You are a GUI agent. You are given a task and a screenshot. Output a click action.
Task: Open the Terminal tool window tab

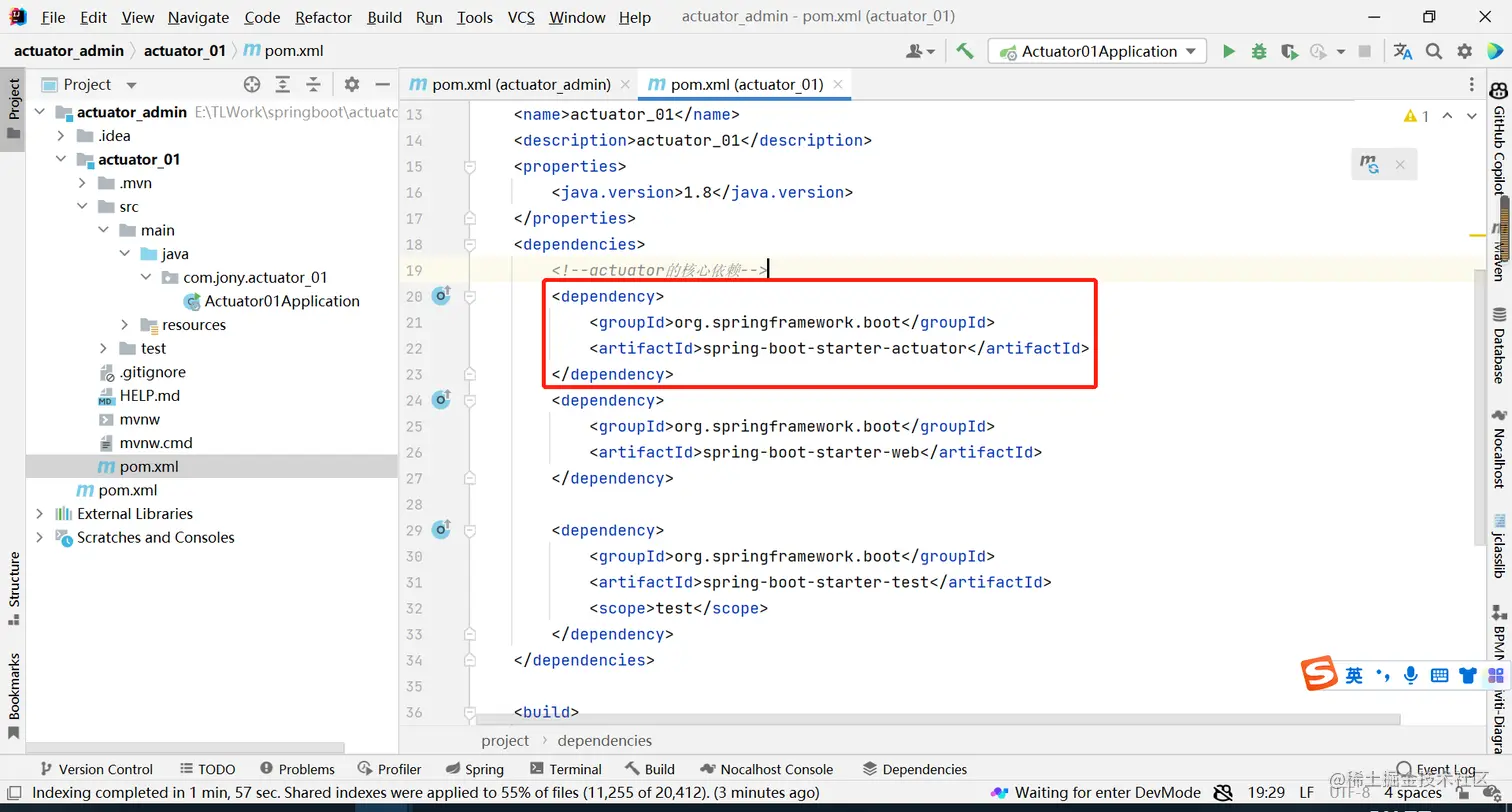click(x=566, y=769)
